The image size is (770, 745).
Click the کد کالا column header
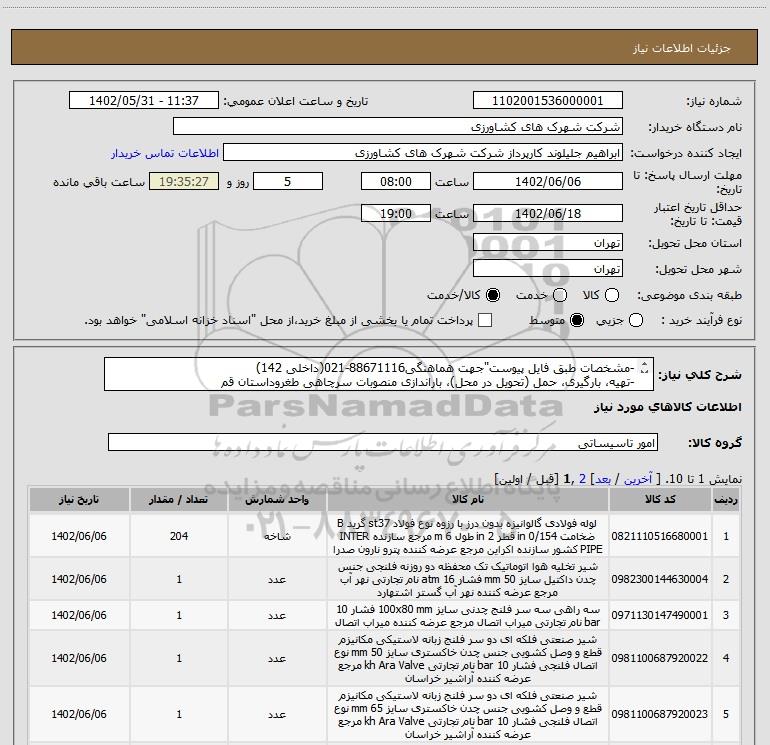pos(660,499)
